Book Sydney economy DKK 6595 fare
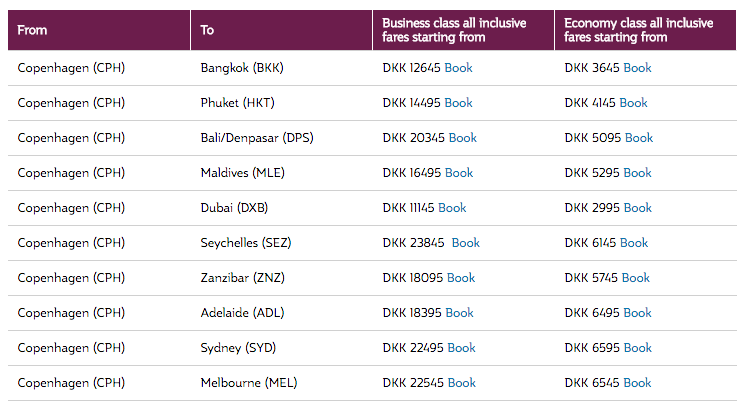The width and height of the screenshot is (742, 403). tap(637, 348)
